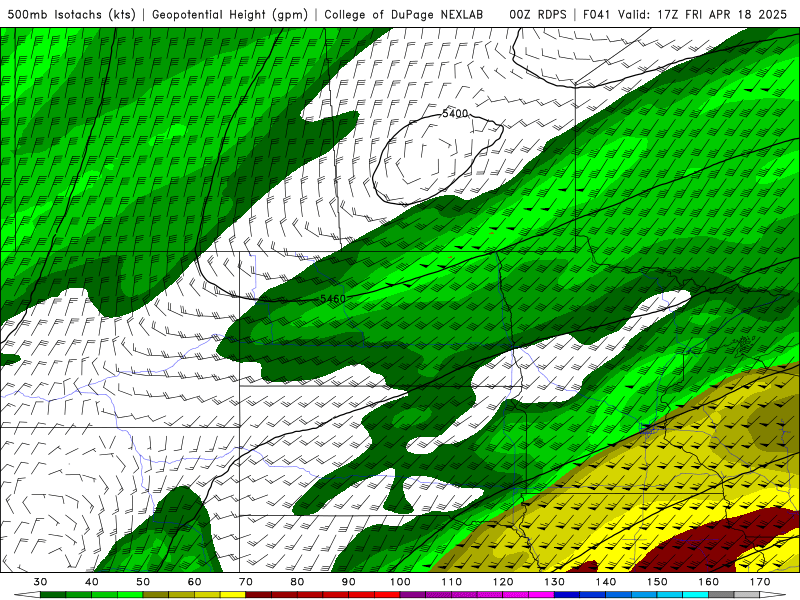
Task: Click the 130 value on the color scale
Action: tap(554, 582)
